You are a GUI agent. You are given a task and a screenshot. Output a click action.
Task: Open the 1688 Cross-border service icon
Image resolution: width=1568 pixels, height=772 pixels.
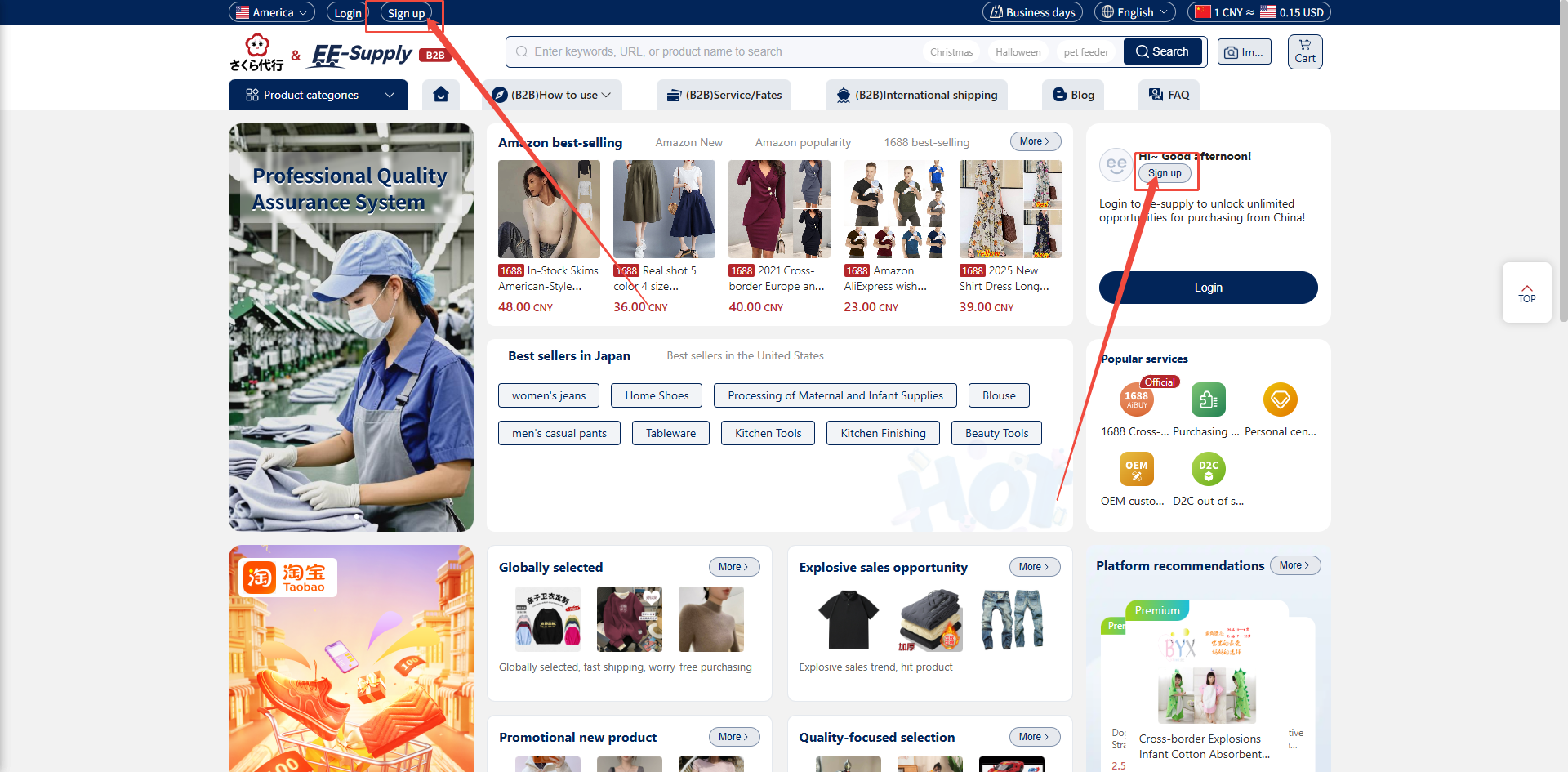point(1136,400)
